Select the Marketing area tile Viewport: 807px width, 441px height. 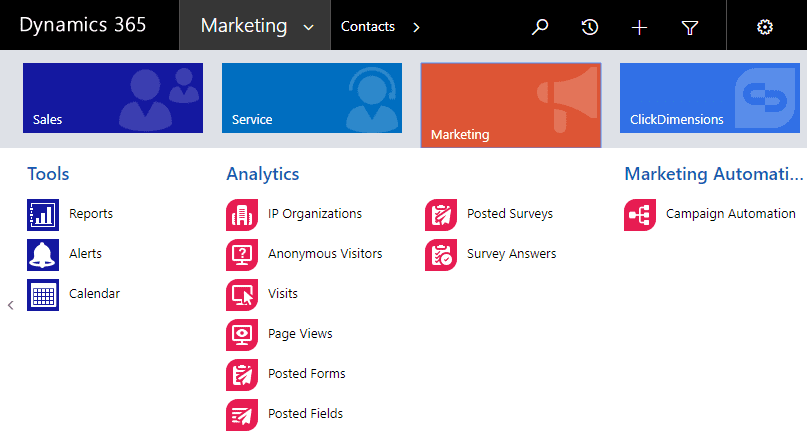[x=511, y=105]
